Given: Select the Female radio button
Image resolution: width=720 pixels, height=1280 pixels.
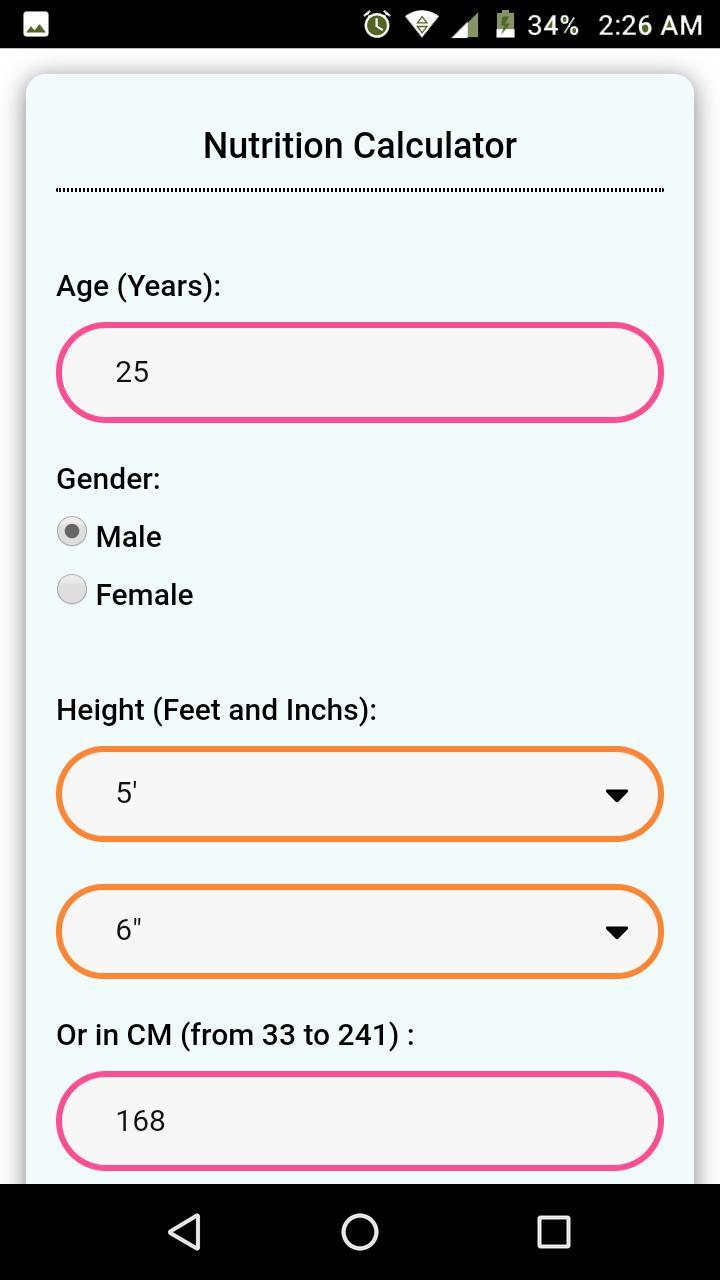Looking at the screenshot, I should click(x=71, y=589).
